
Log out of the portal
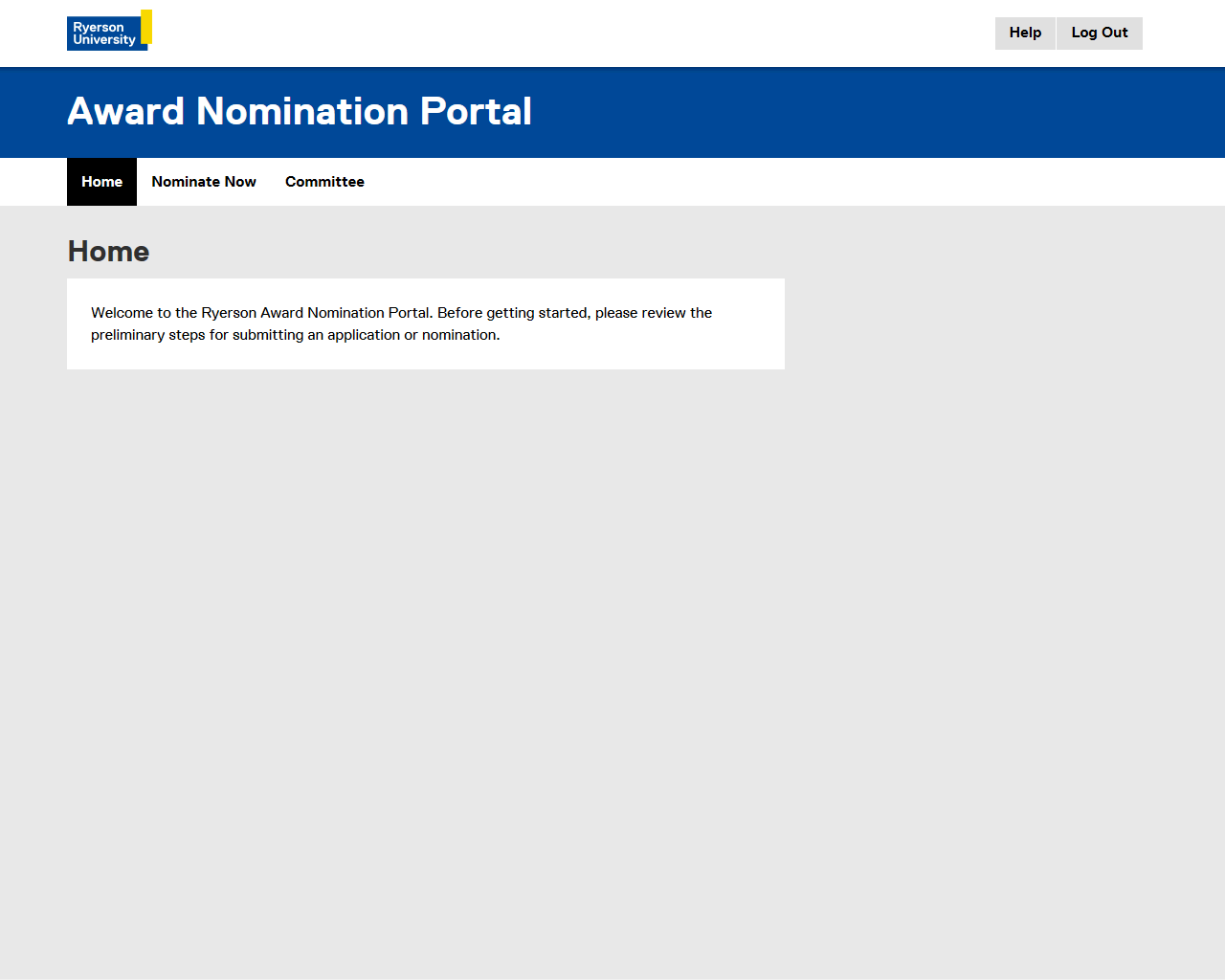coord(1100,33)
